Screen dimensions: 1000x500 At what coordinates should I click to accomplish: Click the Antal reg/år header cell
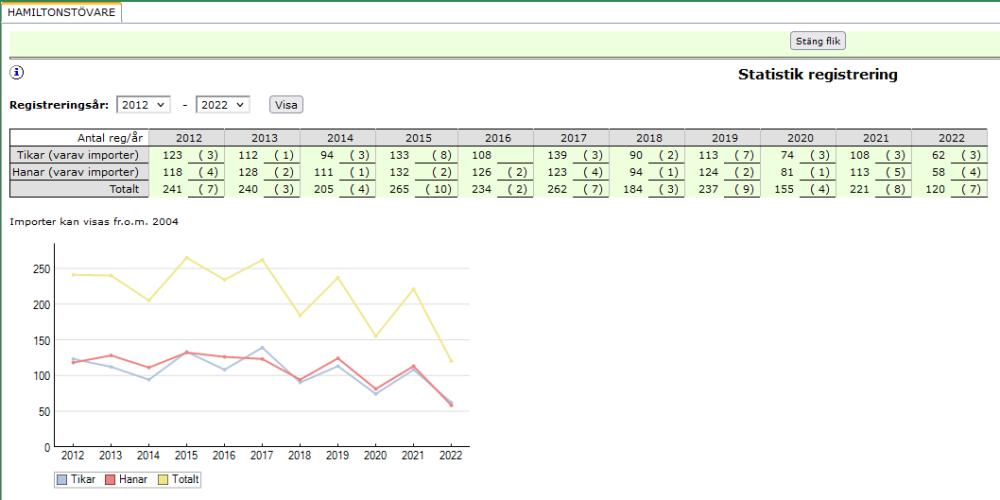(80, 138)
